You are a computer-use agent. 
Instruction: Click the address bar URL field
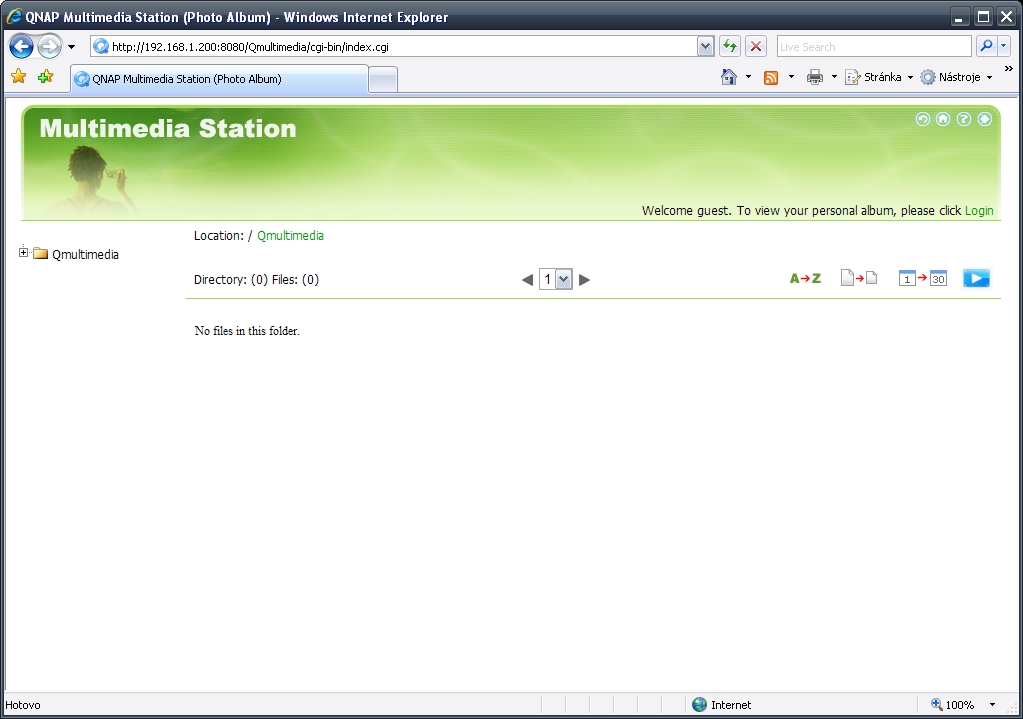pos(394,47)
